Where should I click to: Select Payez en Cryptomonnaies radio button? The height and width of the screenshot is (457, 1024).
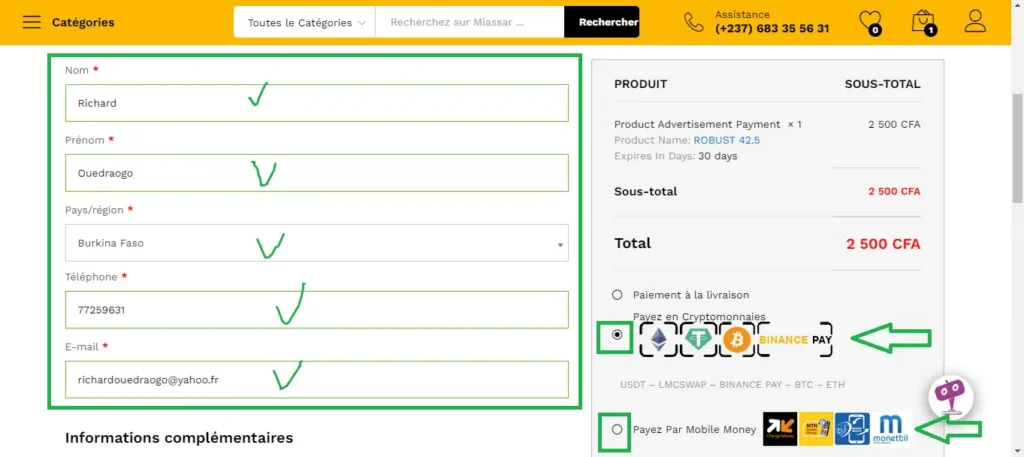pyautogui.click(x=617, y=336)
